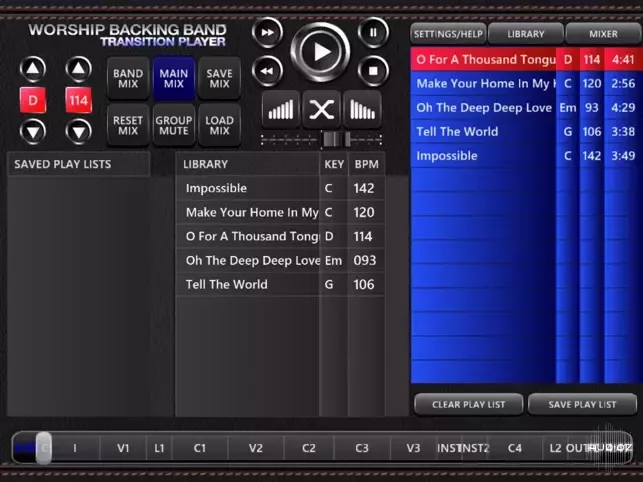This screenshot has width=643, height=482.
Task: Jump to verse V3 on timeline
Action: pos(413,448)
